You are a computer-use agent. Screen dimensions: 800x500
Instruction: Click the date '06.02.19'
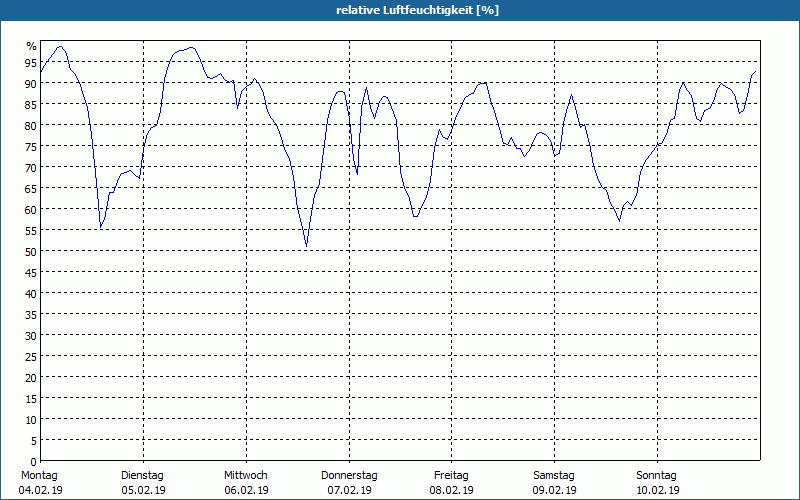pyautogui.click(x=246, y=490)
